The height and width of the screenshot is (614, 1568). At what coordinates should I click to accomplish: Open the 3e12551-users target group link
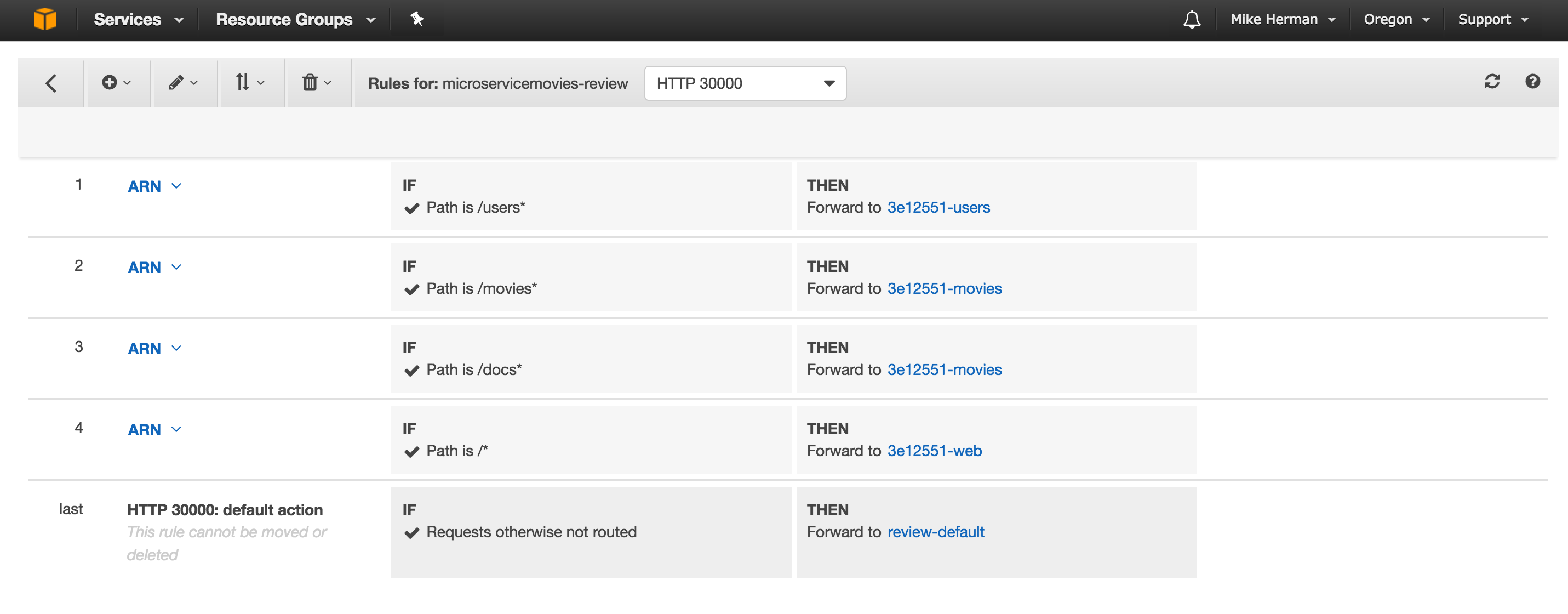click(938, 207)
